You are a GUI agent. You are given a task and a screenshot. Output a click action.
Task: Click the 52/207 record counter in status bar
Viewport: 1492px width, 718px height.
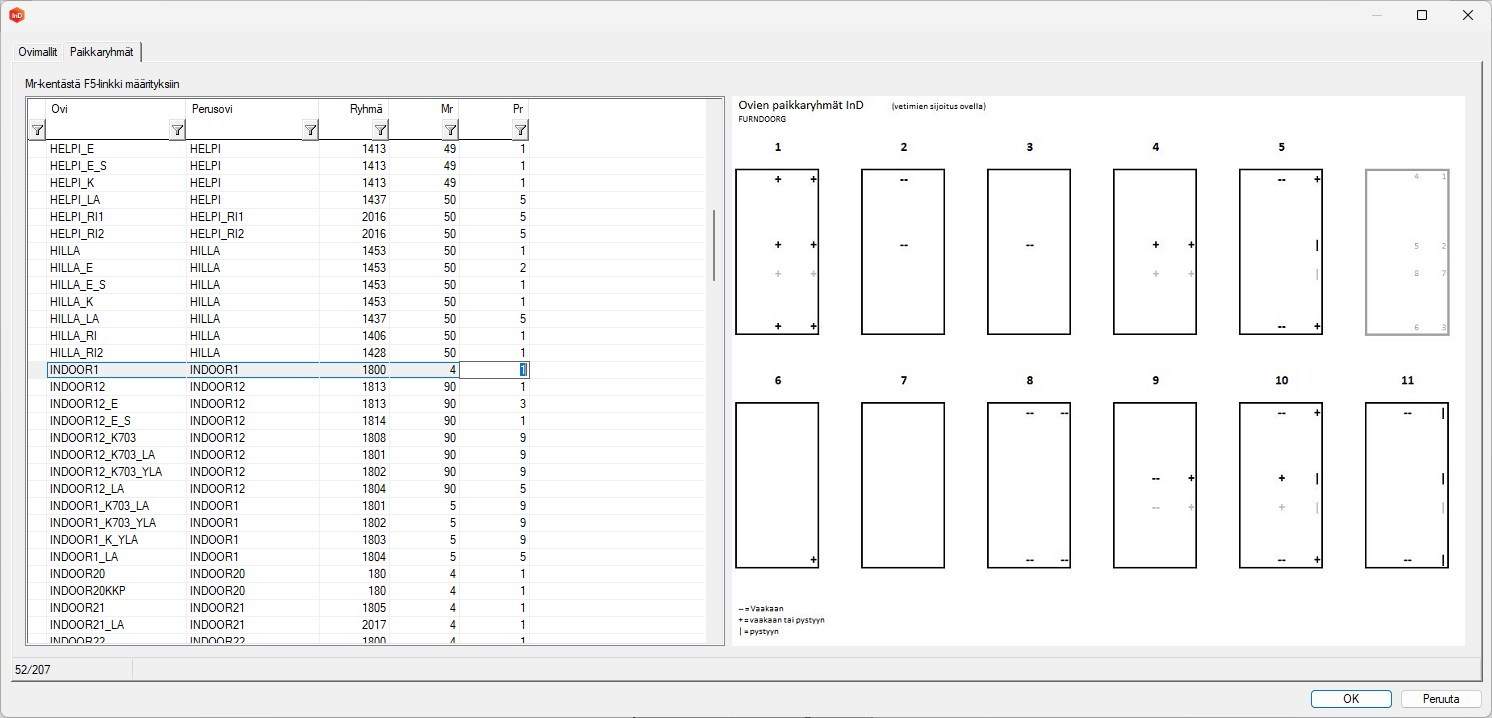[33, 669]
